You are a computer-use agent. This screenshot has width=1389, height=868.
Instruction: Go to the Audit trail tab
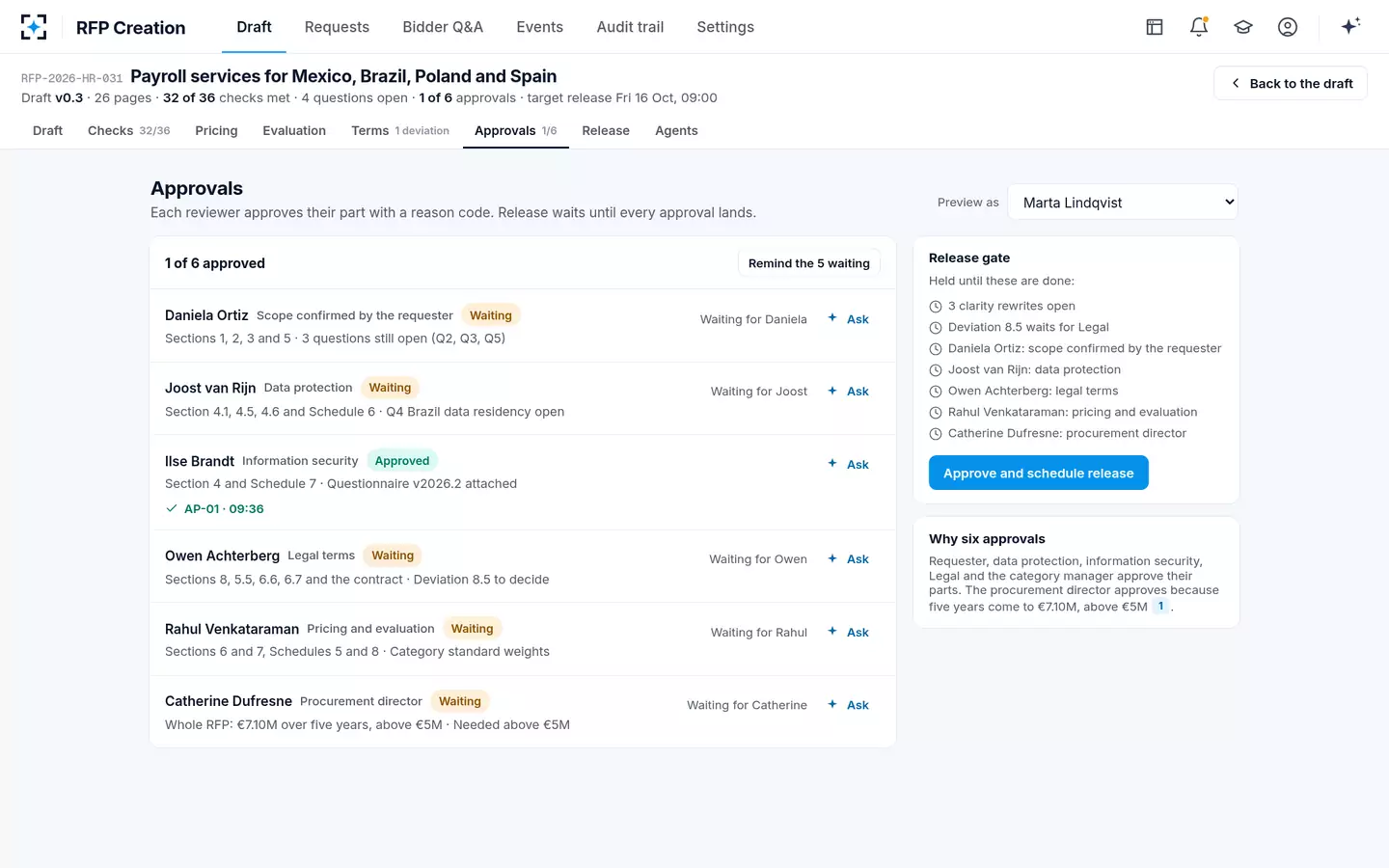point(630,27)
